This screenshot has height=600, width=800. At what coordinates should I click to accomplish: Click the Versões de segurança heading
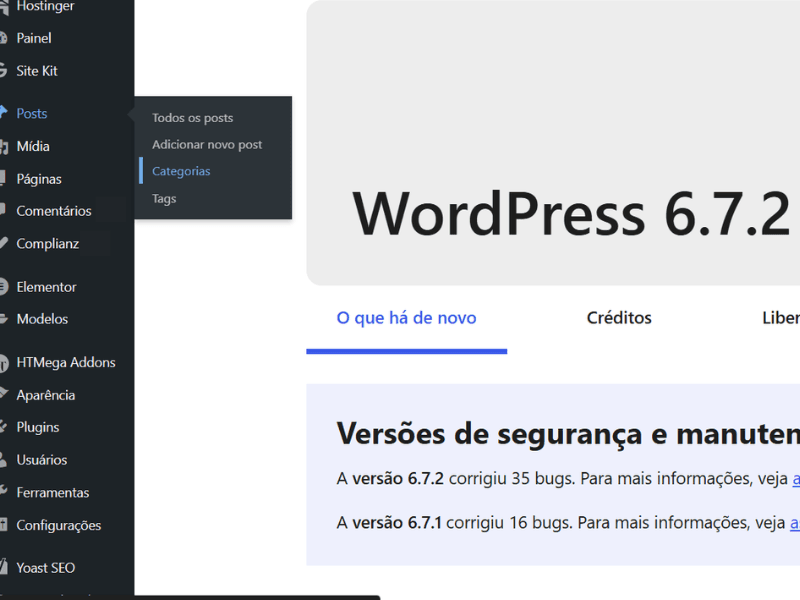click(568, 435)
